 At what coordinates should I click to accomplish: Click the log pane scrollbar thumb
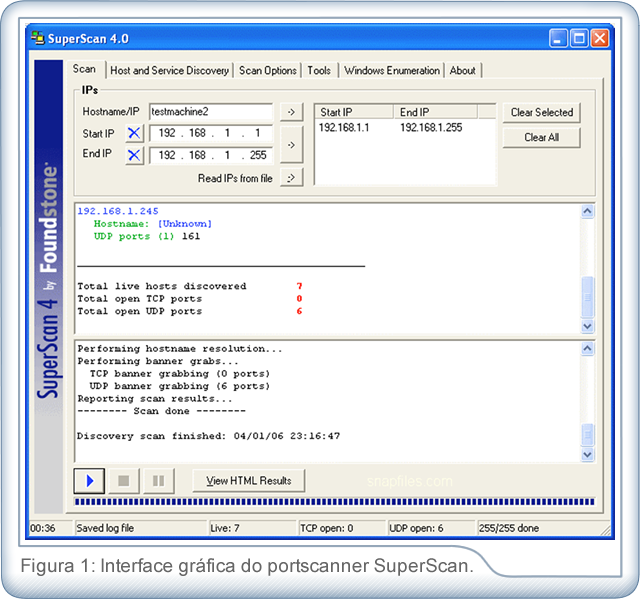(587, 435)
